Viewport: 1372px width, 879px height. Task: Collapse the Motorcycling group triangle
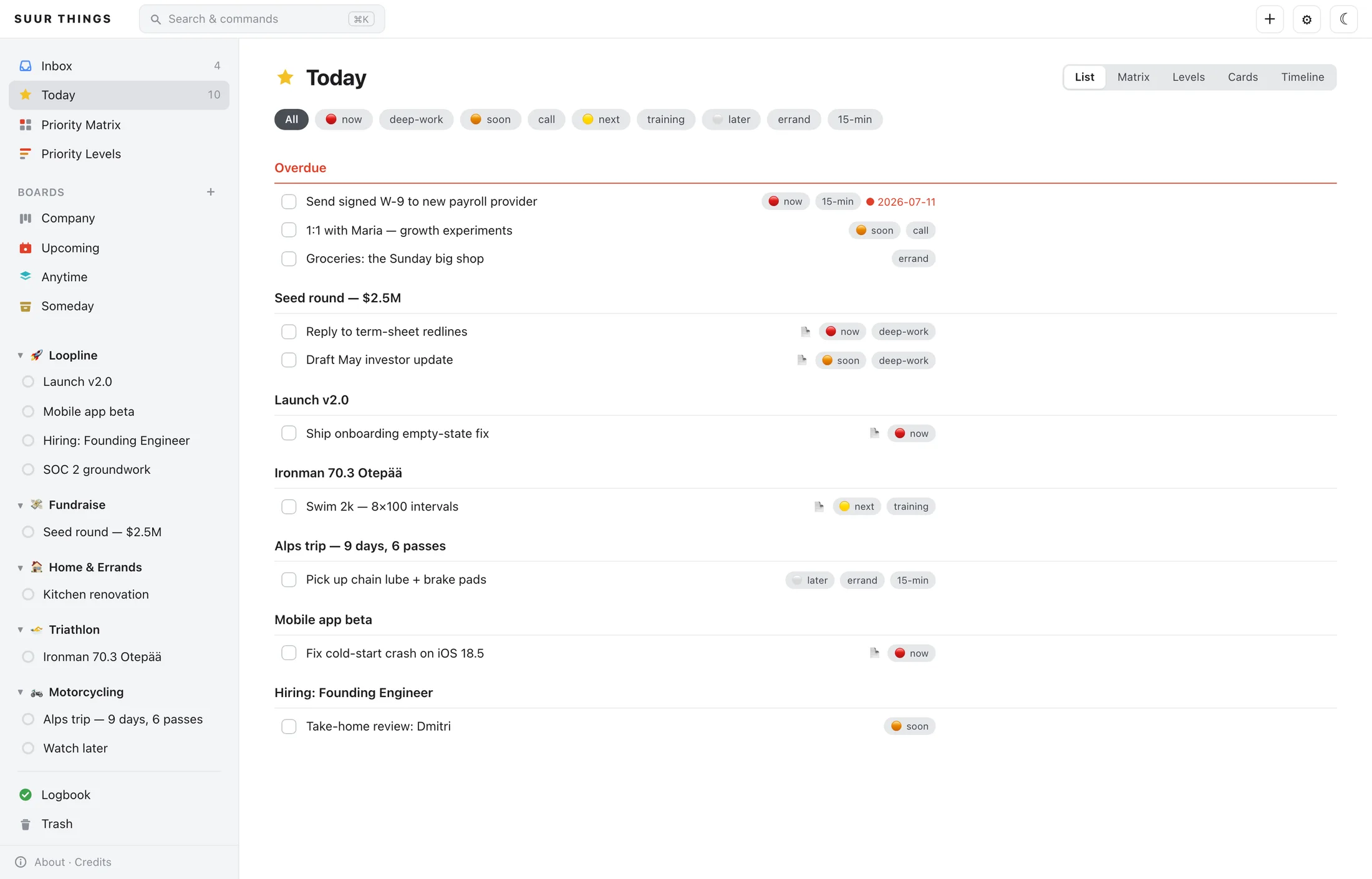tap(21, 692)
